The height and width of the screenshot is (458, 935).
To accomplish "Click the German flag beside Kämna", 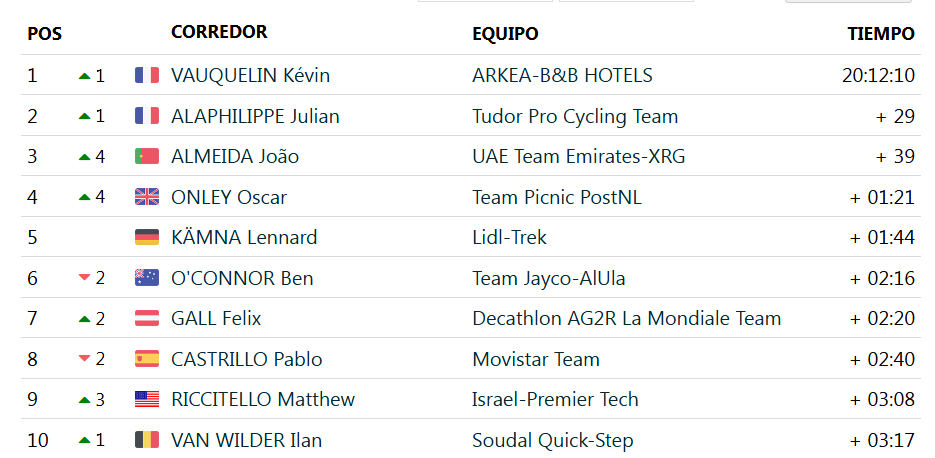I will click(147, 237).
